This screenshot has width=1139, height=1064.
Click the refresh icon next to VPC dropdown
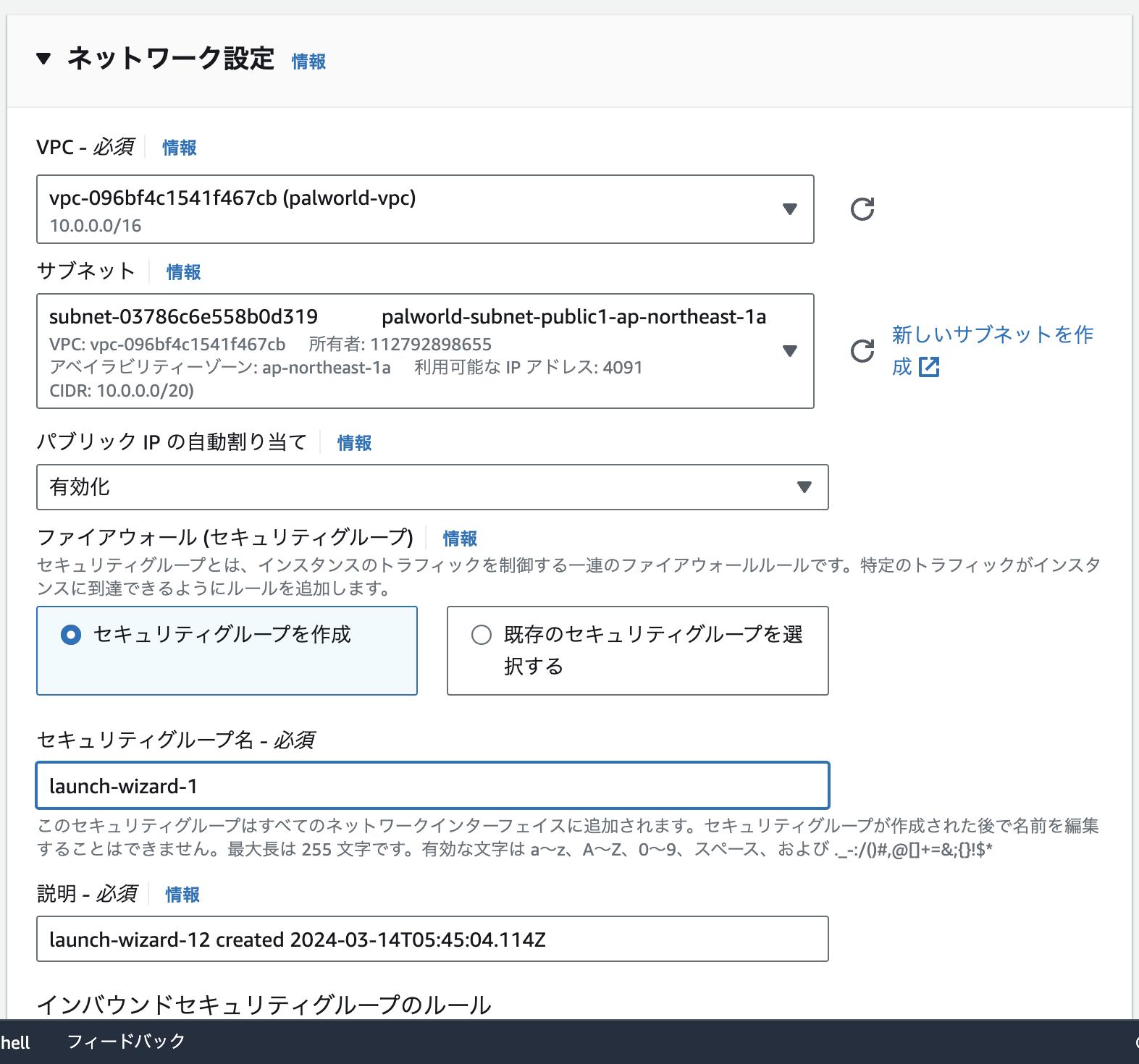(862, 209)
